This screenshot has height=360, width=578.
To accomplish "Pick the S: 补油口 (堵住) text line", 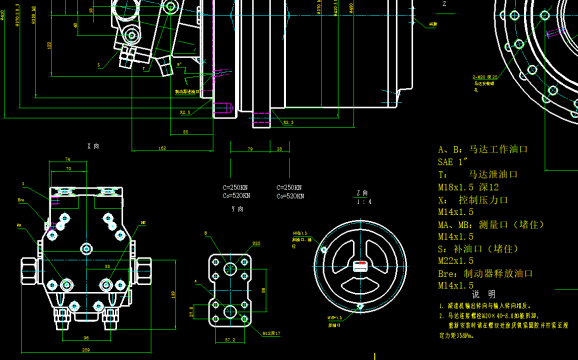I will [478, 249].
